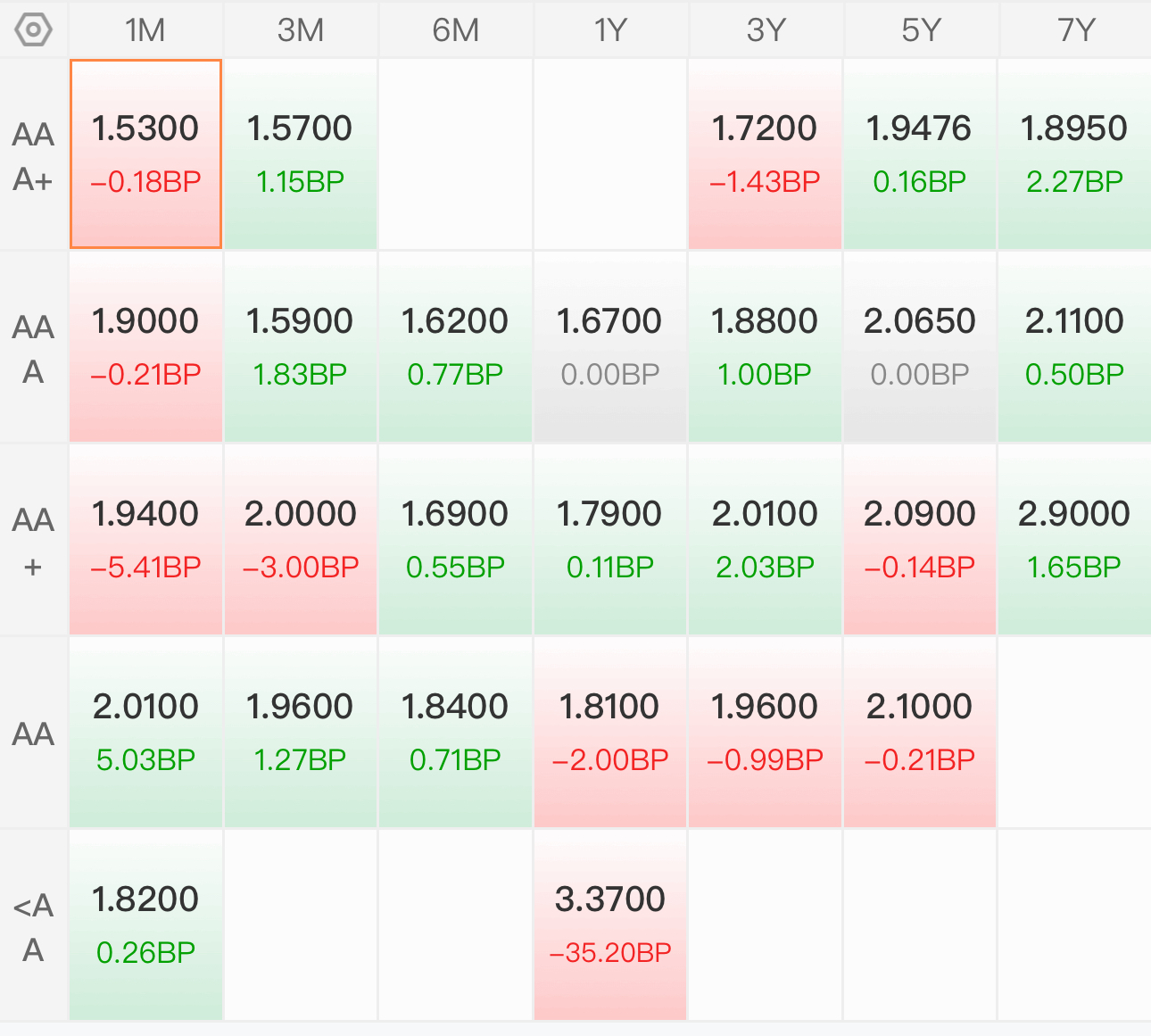Open the 3.3700 cell with -35.20BP

coord(610,925)
